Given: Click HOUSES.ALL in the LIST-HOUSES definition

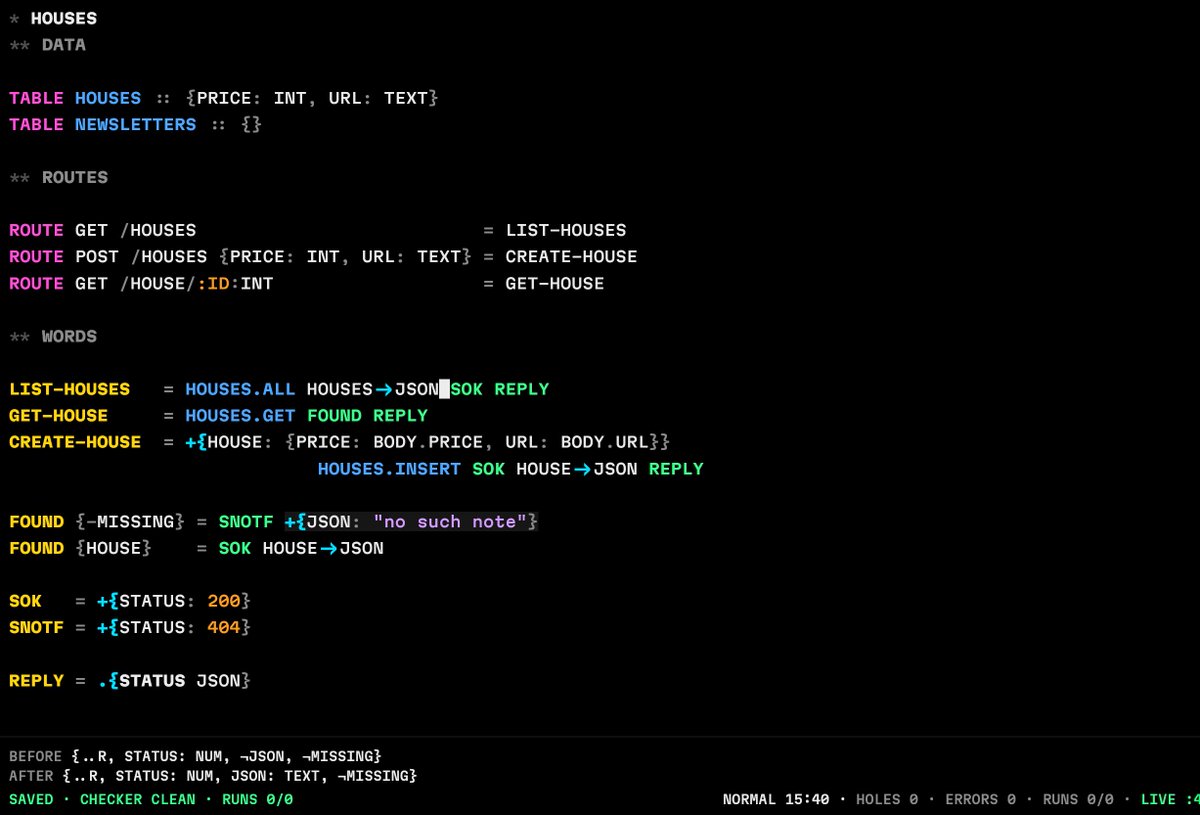Looking at the screenshot, I should tap(240, 389).
